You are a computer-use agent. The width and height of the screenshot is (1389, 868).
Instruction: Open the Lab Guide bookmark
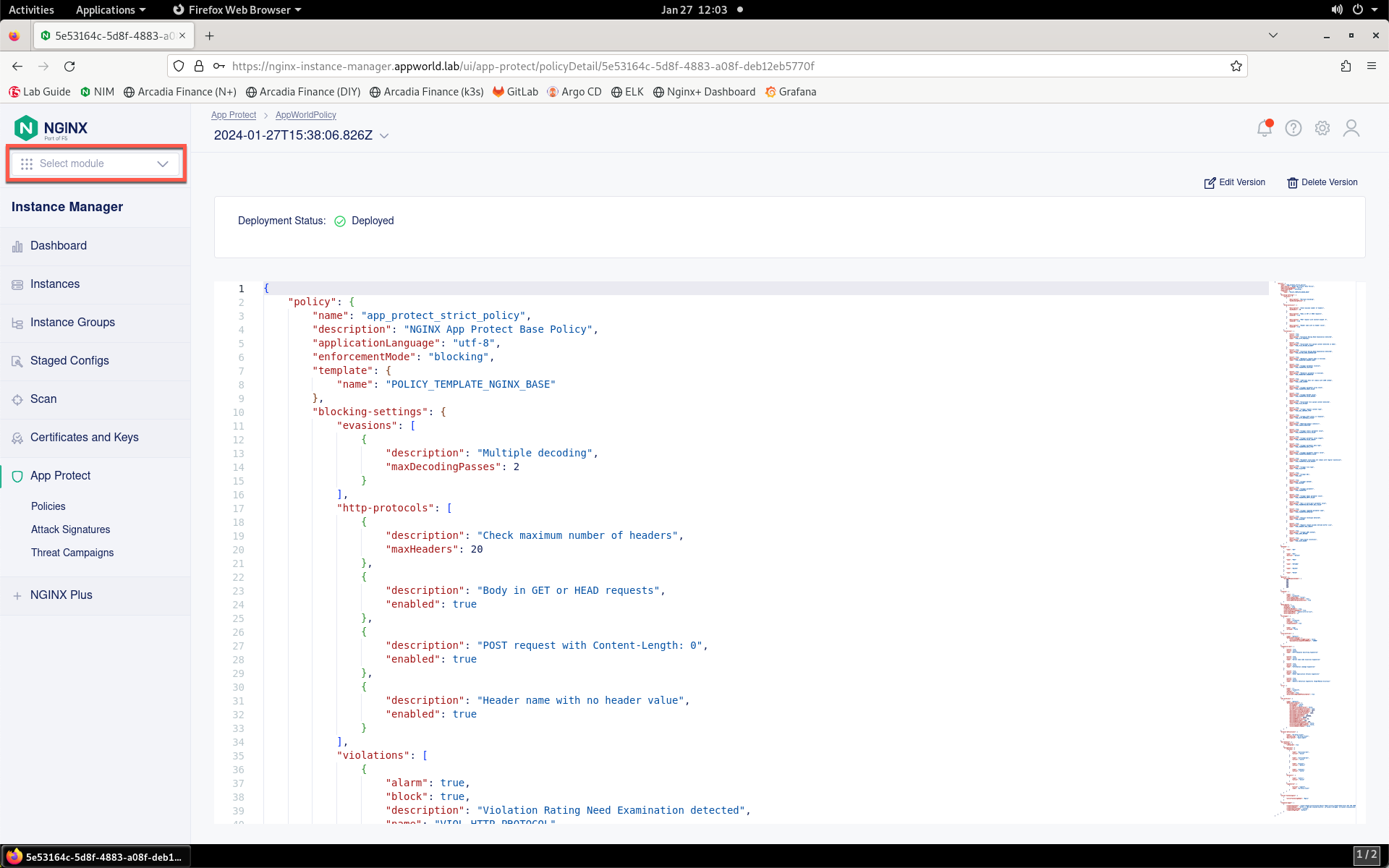40,92
